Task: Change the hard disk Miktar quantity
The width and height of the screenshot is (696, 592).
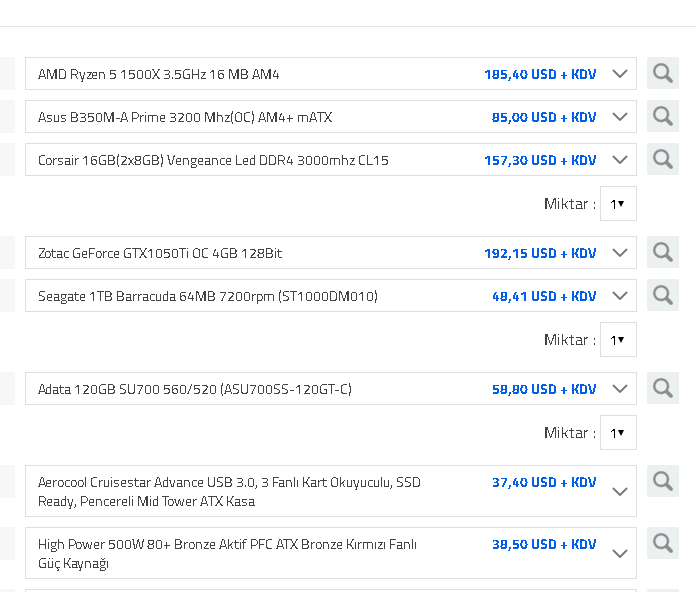Action: [x=618, y=340]
